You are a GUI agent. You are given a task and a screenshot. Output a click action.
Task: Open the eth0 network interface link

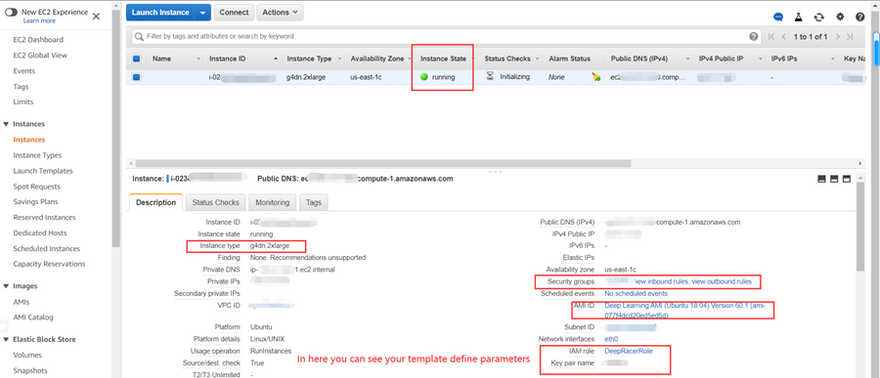tap(611, 339)
